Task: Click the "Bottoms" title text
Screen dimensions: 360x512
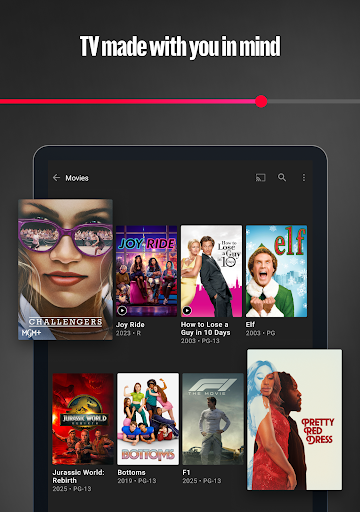Action: click(131, 473)
